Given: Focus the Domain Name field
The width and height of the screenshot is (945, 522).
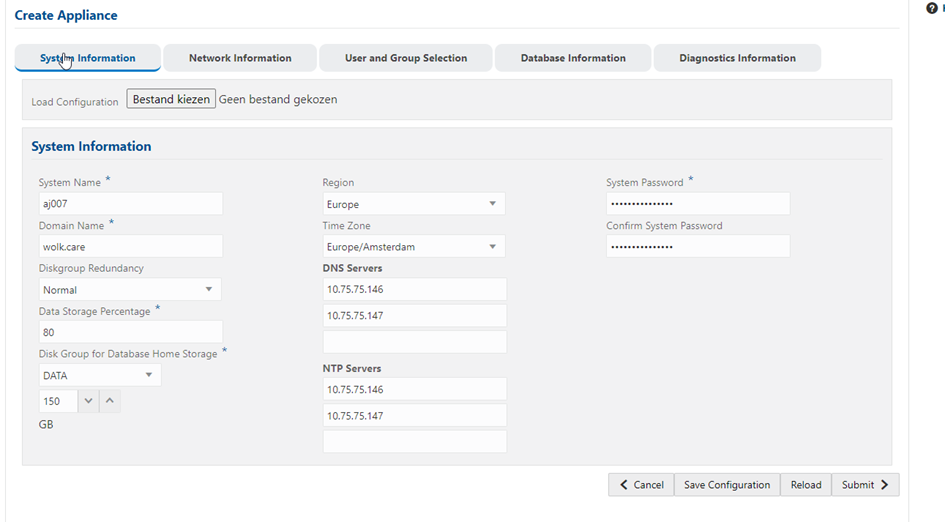Looking at the screenshot, I should point(130,246).
